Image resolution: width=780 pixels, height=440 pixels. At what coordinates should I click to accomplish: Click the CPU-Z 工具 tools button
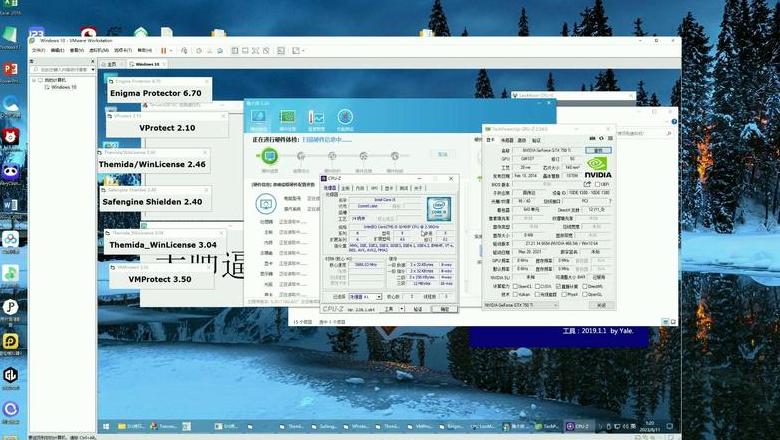coord(390,309)
